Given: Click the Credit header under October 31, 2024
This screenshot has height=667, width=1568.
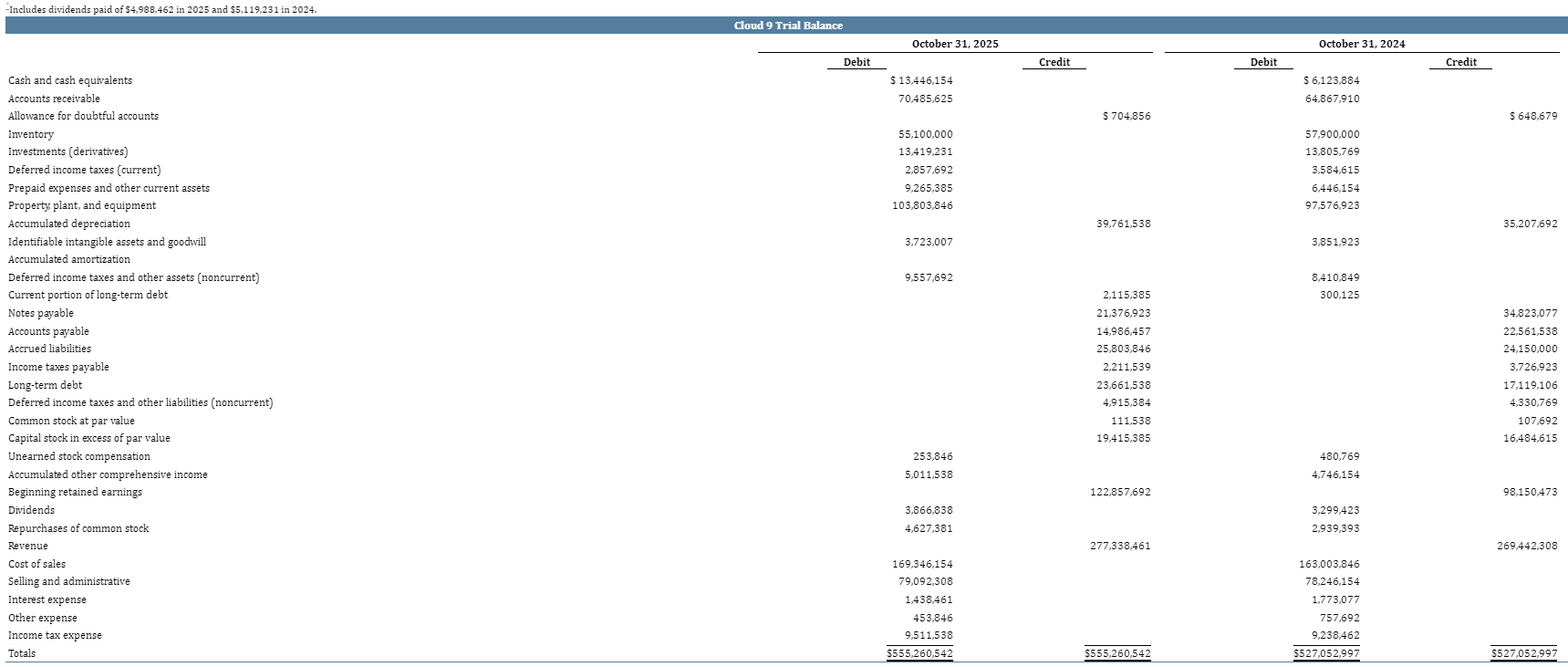Looking at the screenshot, I should point(1461,62).
